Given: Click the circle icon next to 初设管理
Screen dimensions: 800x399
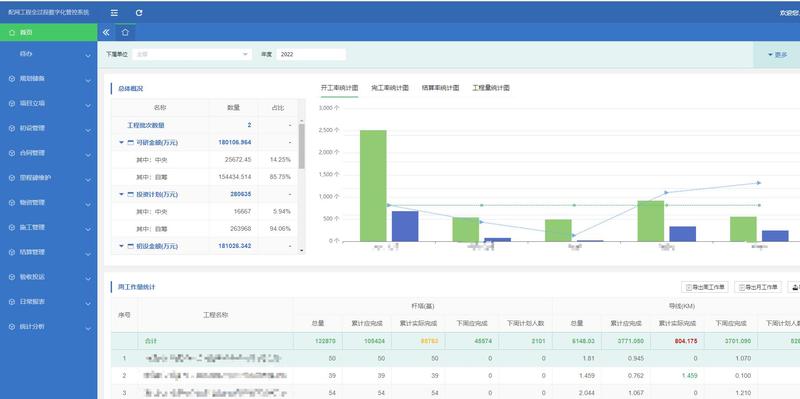Looking at the screenshot, I should click(11, 129).
